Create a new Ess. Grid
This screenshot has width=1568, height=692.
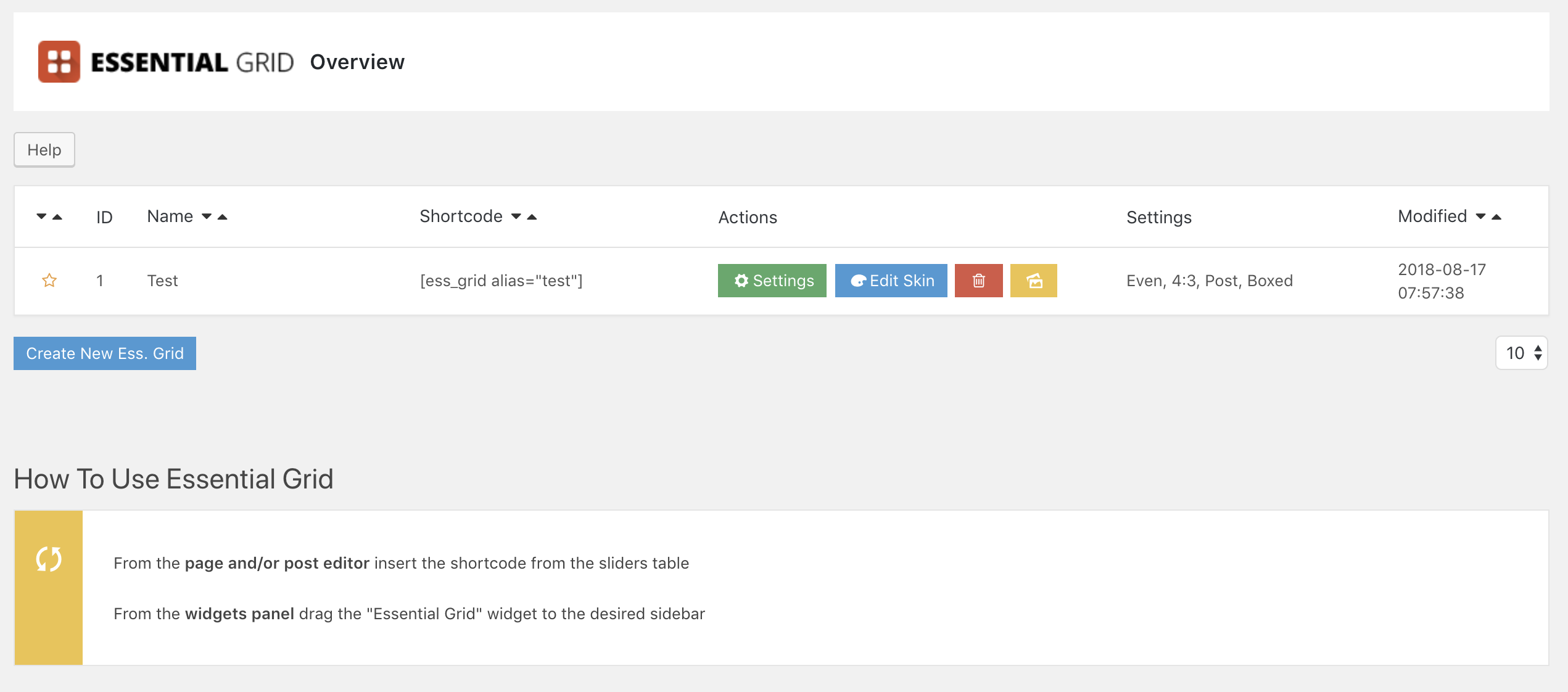click(105, 353)
